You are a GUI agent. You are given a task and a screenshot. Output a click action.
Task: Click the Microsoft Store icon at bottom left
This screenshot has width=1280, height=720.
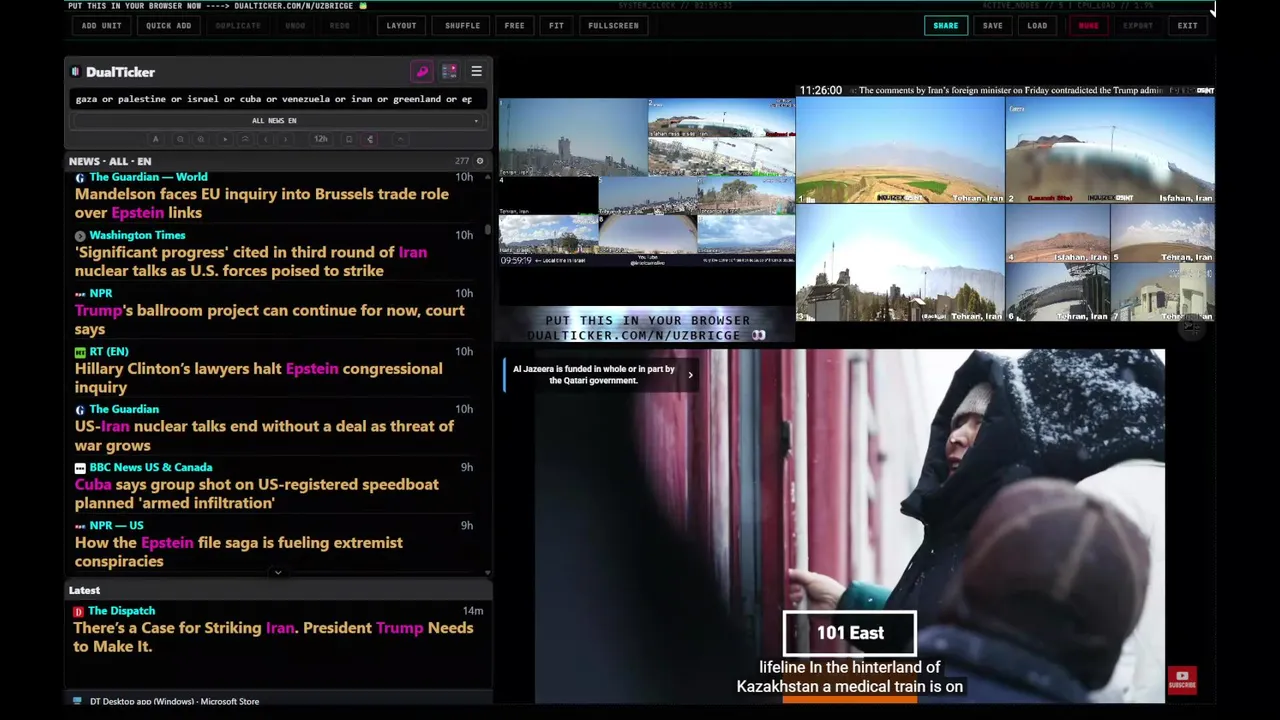click(x=77, y=701)
